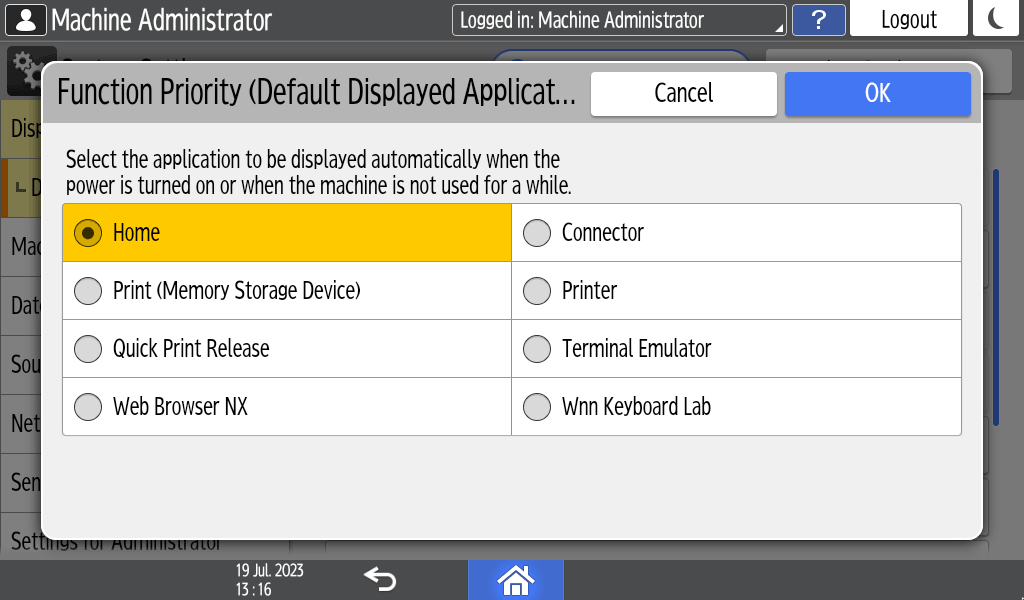Select Wnn Keyboard Lab option
1024x600 pixels.
point(538,407)
